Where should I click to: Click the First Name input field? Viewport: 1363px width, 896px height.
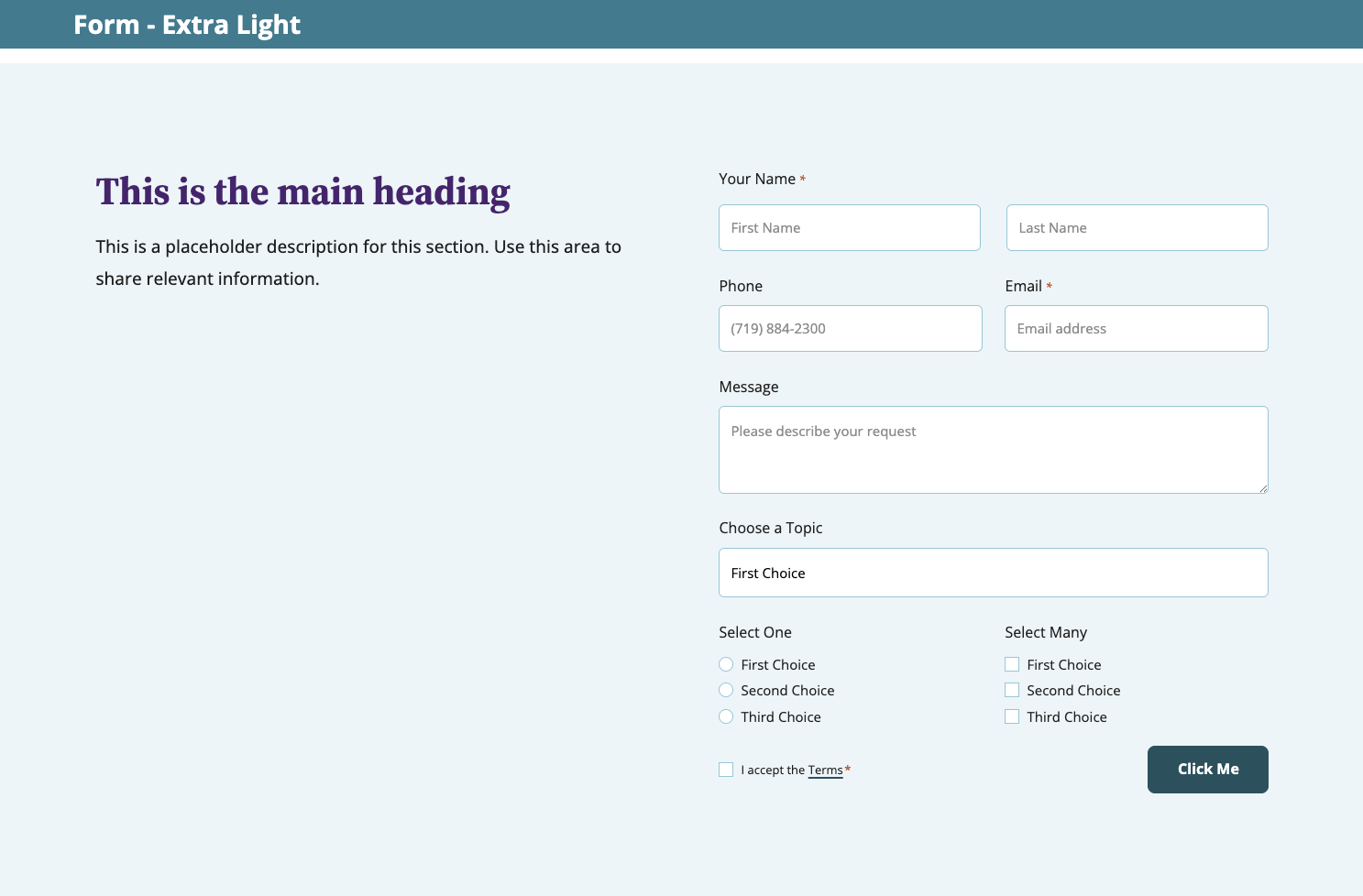click(849, 228)
